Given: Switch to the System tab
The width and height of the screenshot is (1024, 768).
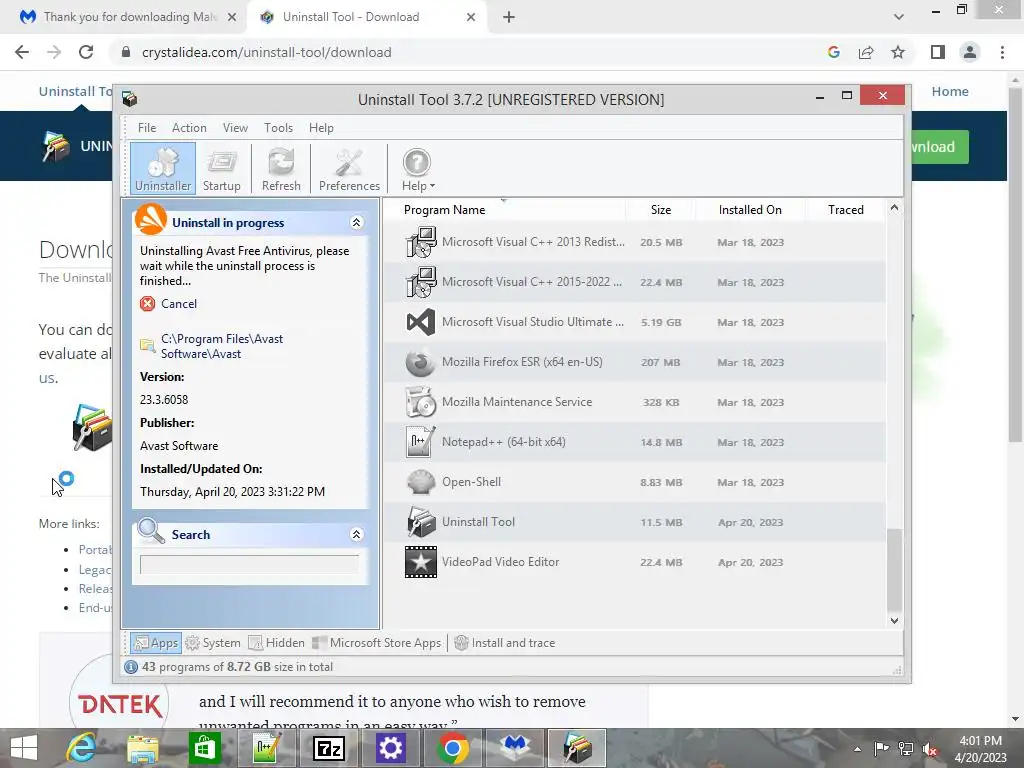Looking at the screenshot, I should pos(213,643).
